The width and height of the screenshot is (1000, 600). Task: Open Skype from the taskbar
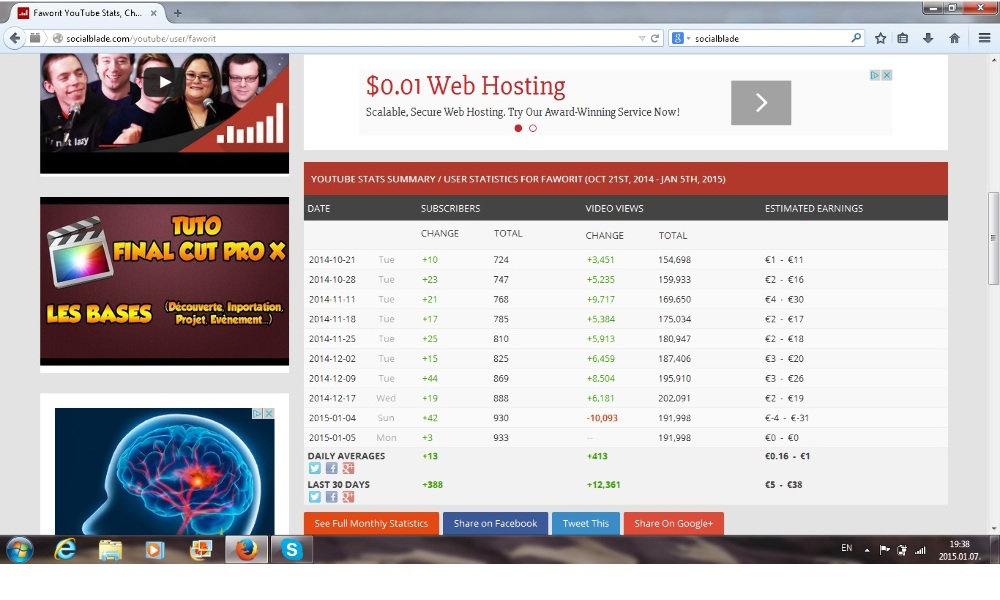(x=291, y=550)
